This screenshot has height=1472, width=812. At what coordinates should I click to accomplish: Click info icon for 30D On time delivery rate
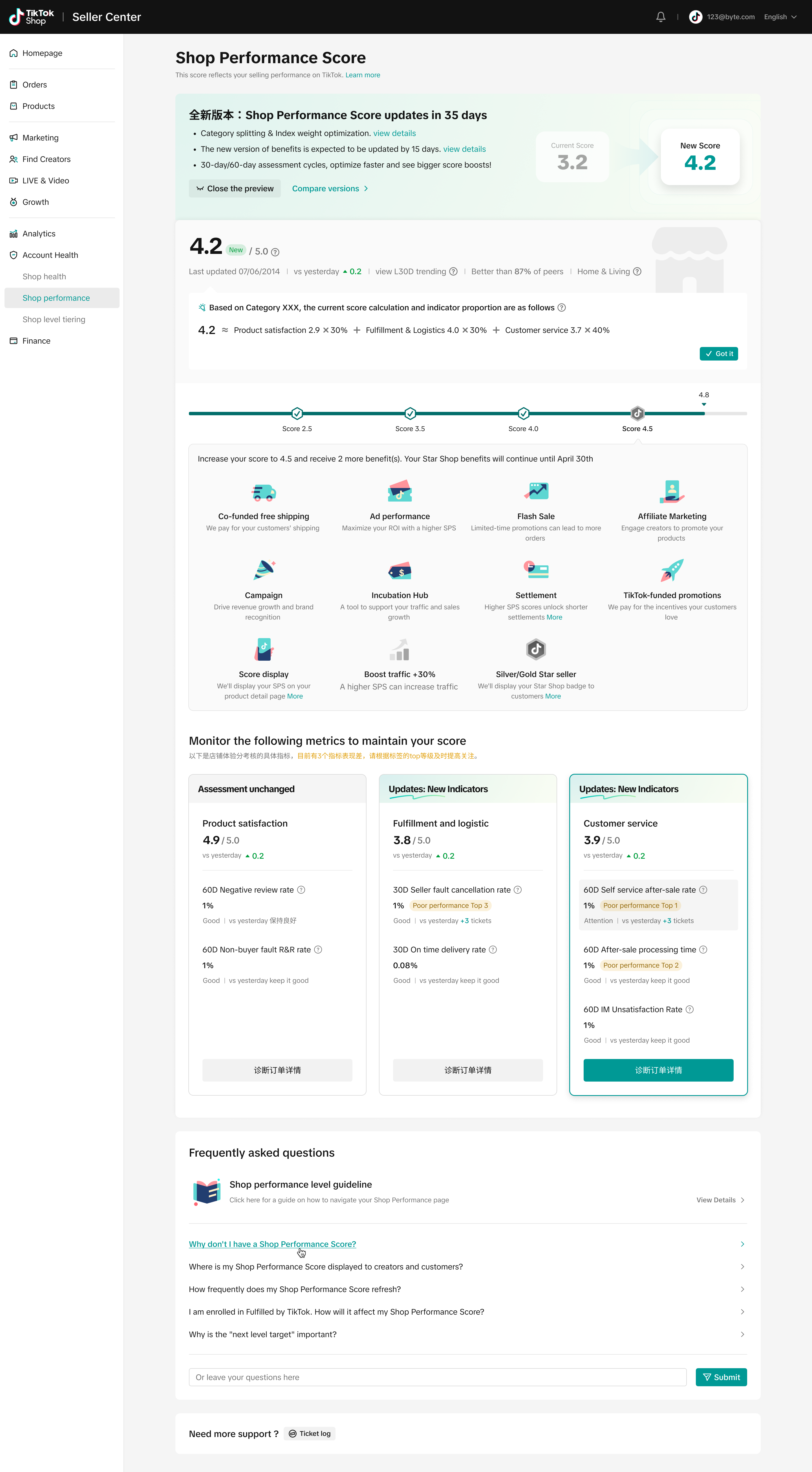click(x=493, y=950)
